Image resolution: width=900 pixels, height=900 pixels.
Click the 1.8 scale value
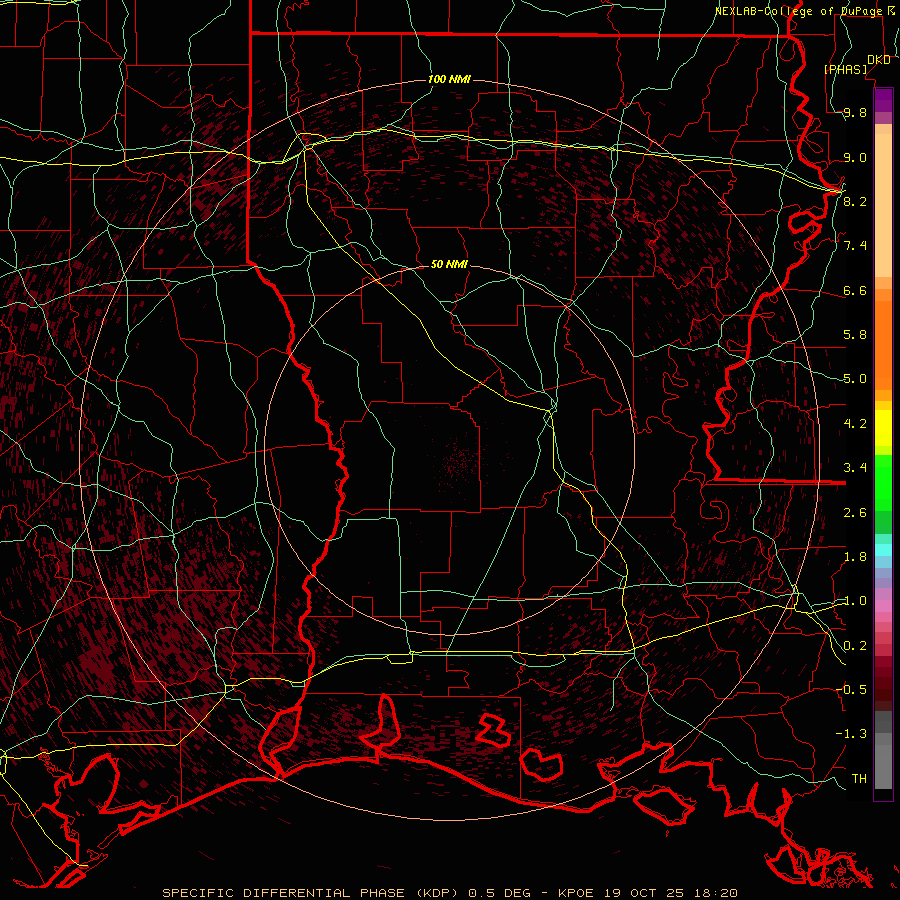pyautogui.click(x=855, y=556)
